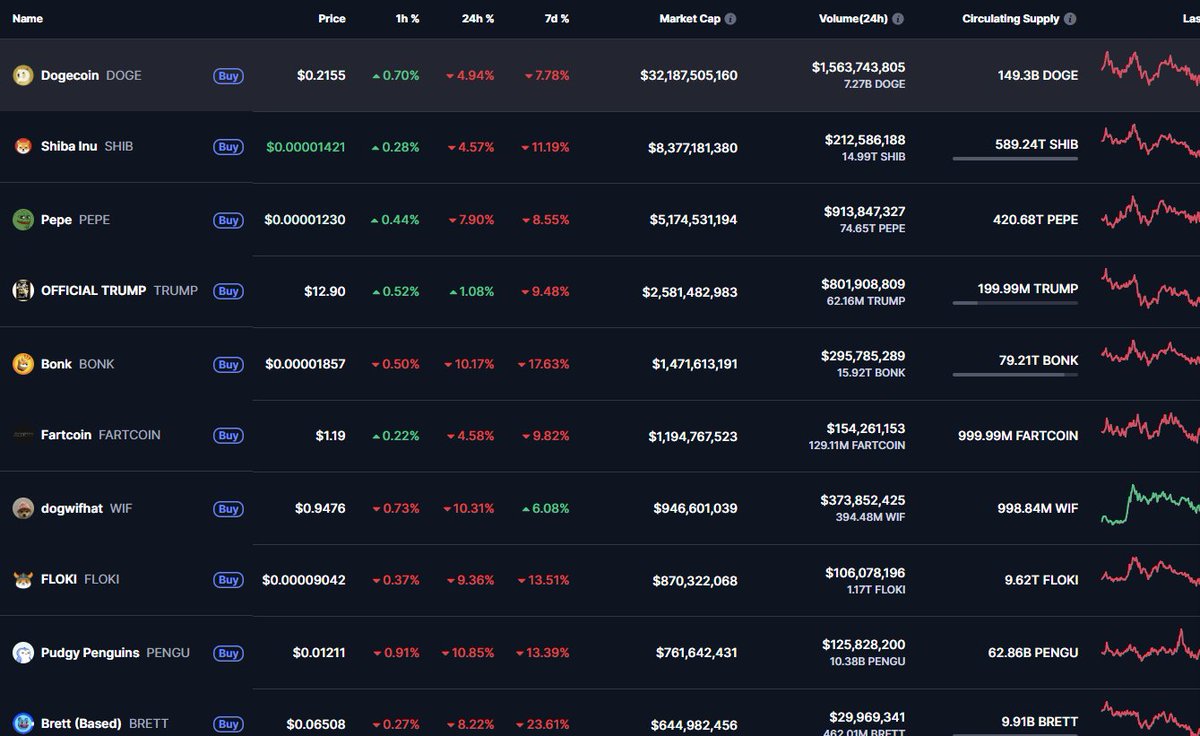
Task: Click Buy button for Dogecoin
Action: 228,76
